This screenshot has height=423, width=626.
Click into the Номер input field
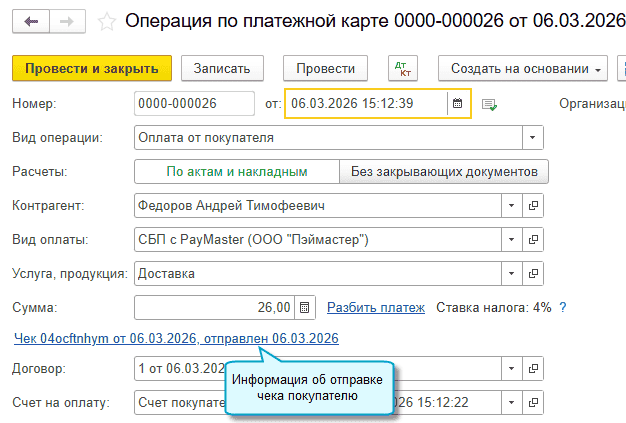(193, 103)
